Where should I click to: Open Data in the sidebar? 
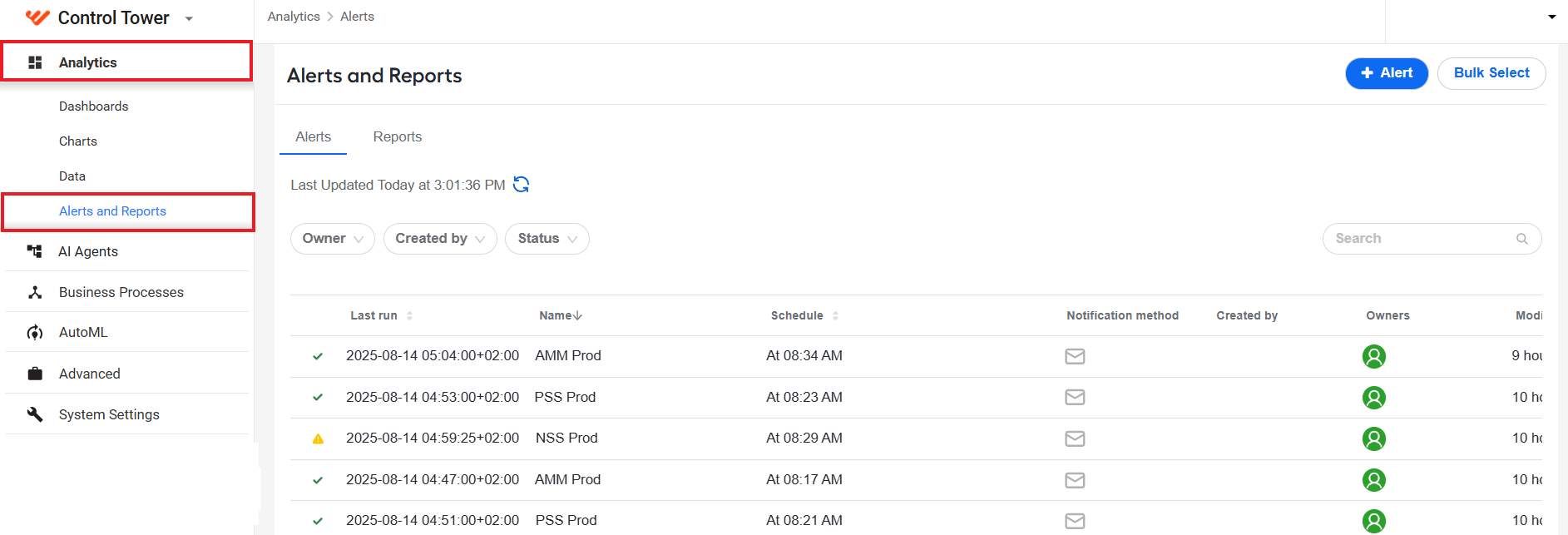click(72, 176)
